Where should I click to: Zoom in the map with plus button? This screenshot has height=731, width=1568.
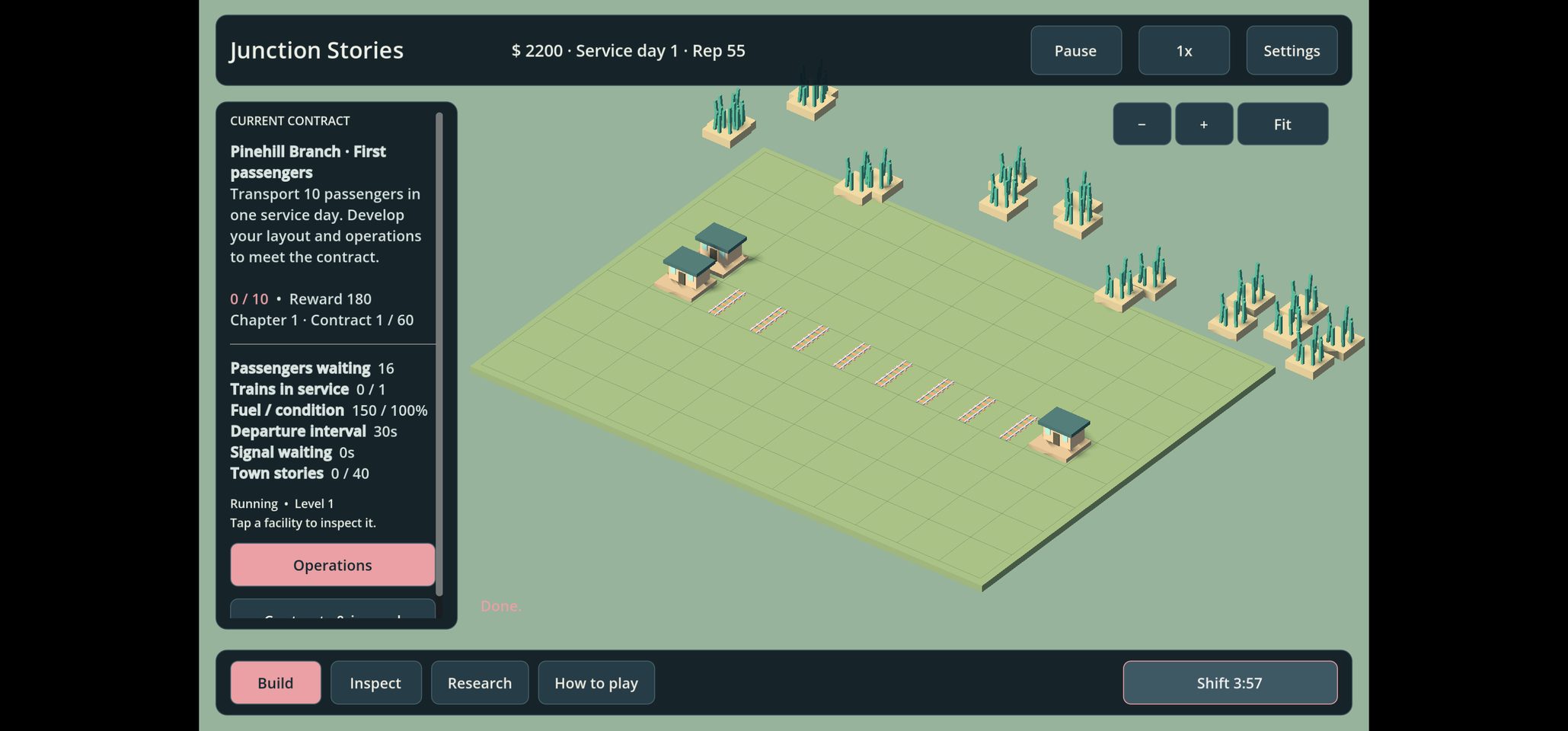(x=1204, y=124)
